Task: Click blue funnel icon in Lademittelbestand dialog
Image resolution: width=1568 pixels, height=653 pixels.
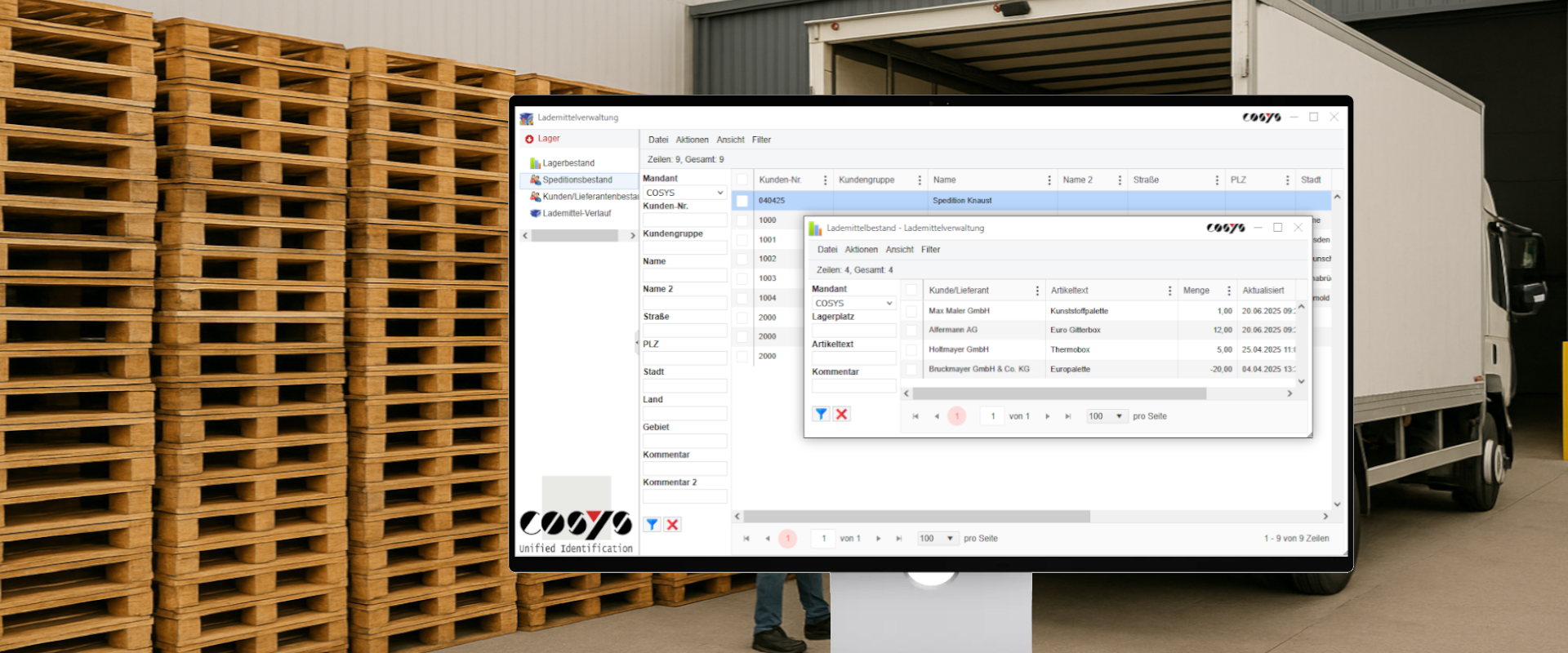Action: [822, 414]
